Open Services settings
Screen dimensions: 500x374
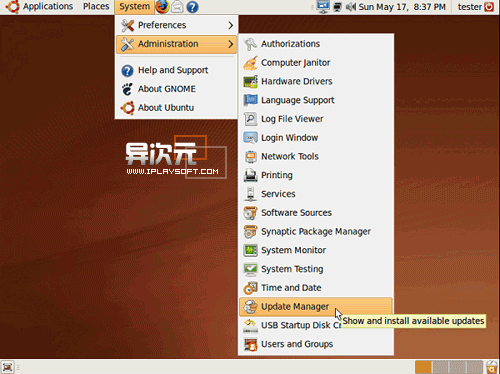click(x=316, y=194)
